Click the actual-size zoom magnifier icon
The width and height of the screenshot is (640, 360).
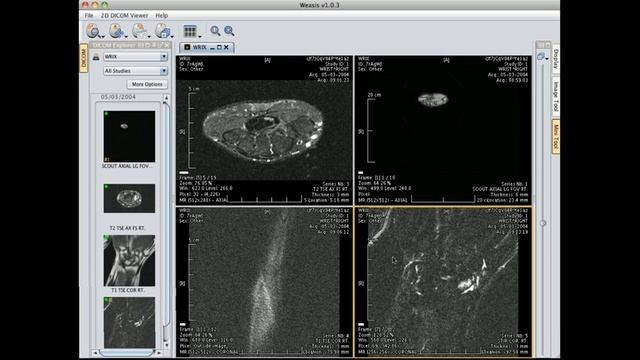pos(215,31)
